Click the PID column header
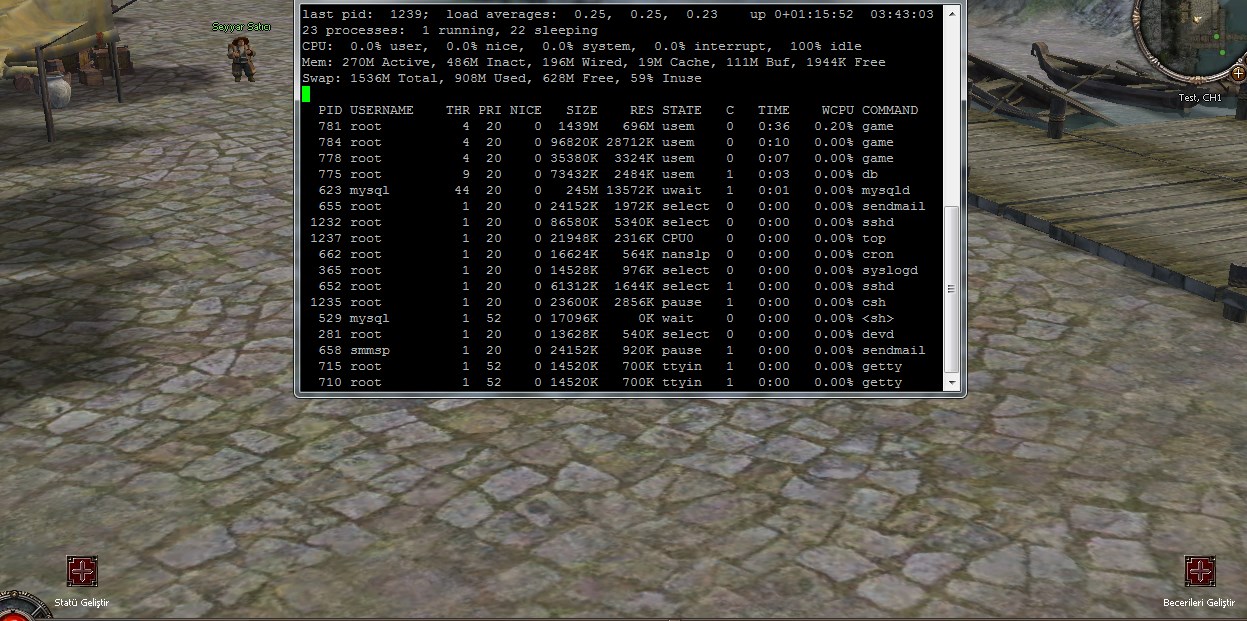Viewport: 1247px width, 621px height. [x=330, y=110]
